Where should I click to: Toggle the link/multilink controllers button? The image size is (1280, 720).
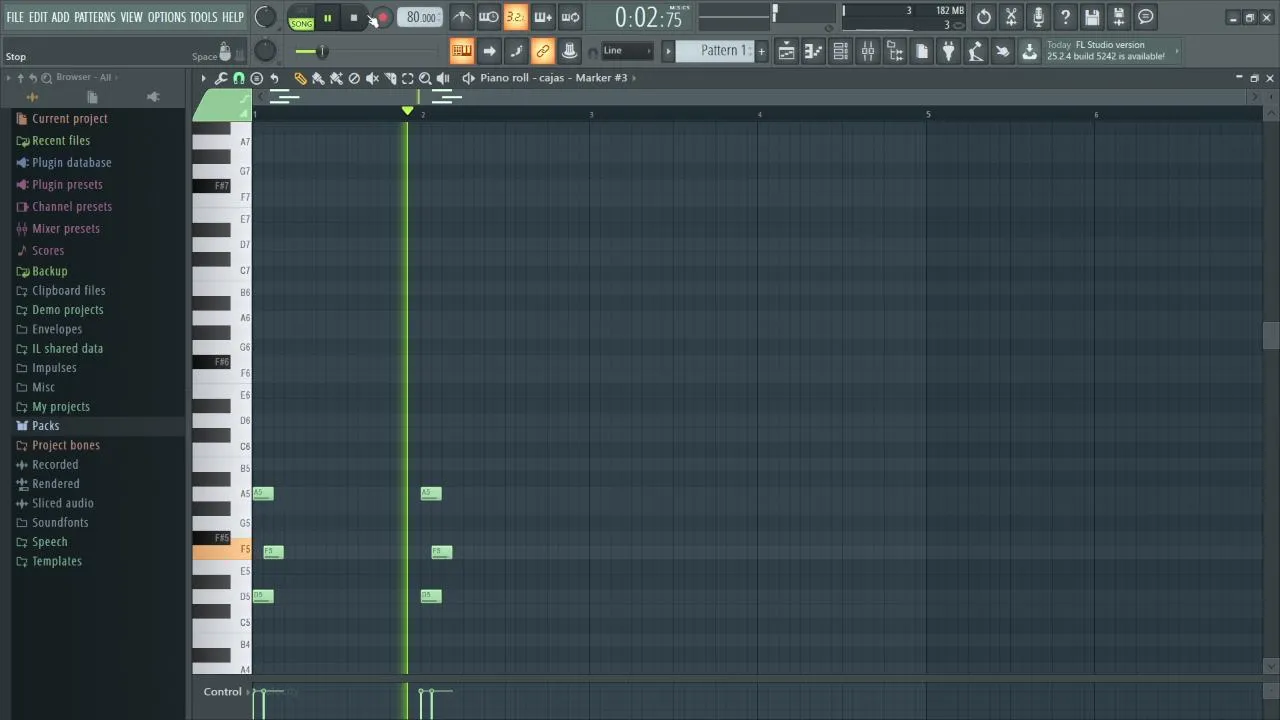coord(543,51)
